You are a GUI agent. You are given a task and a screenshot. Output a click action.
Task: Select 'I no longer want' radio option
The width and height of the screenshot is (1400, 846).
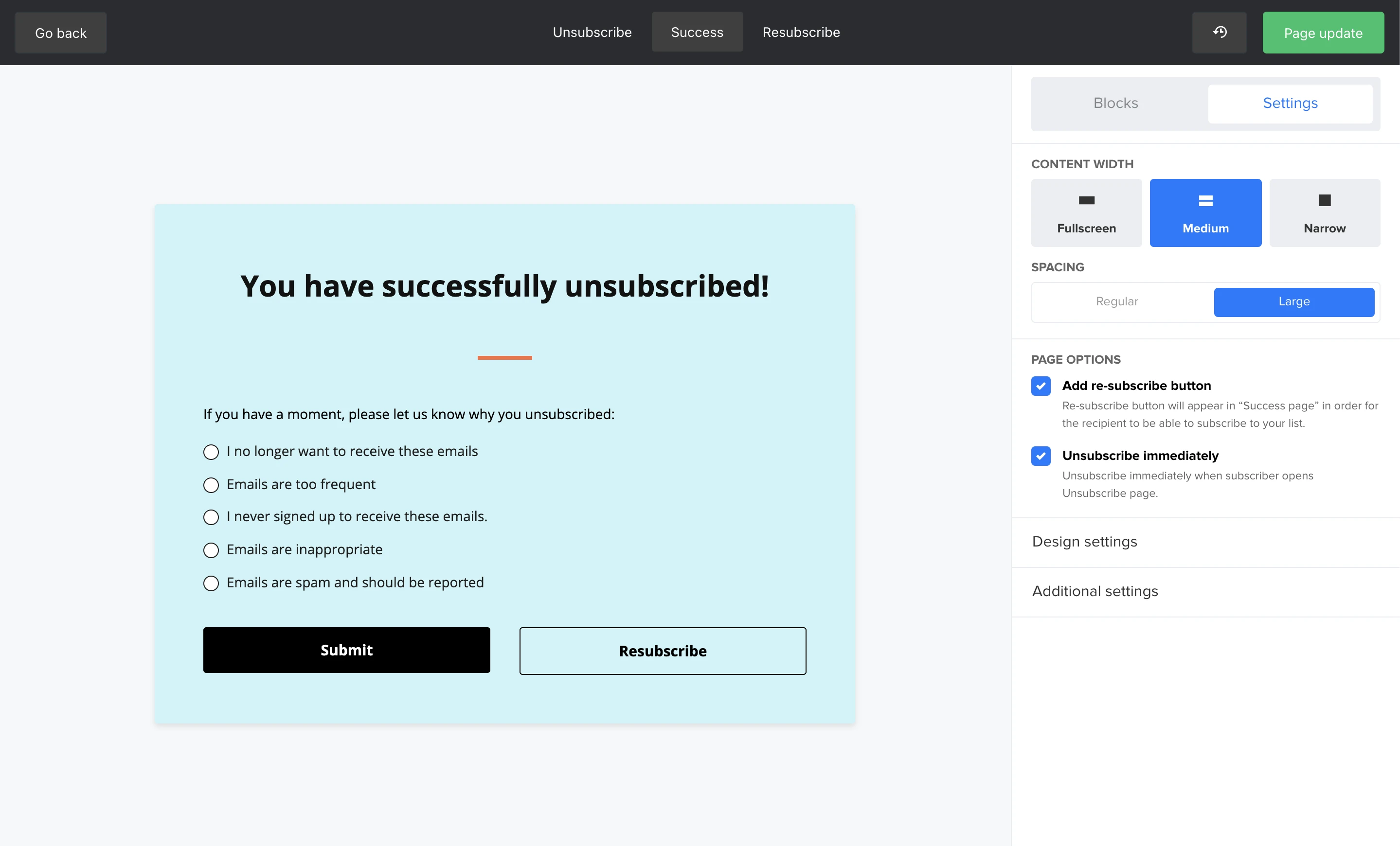pos(211,452)
